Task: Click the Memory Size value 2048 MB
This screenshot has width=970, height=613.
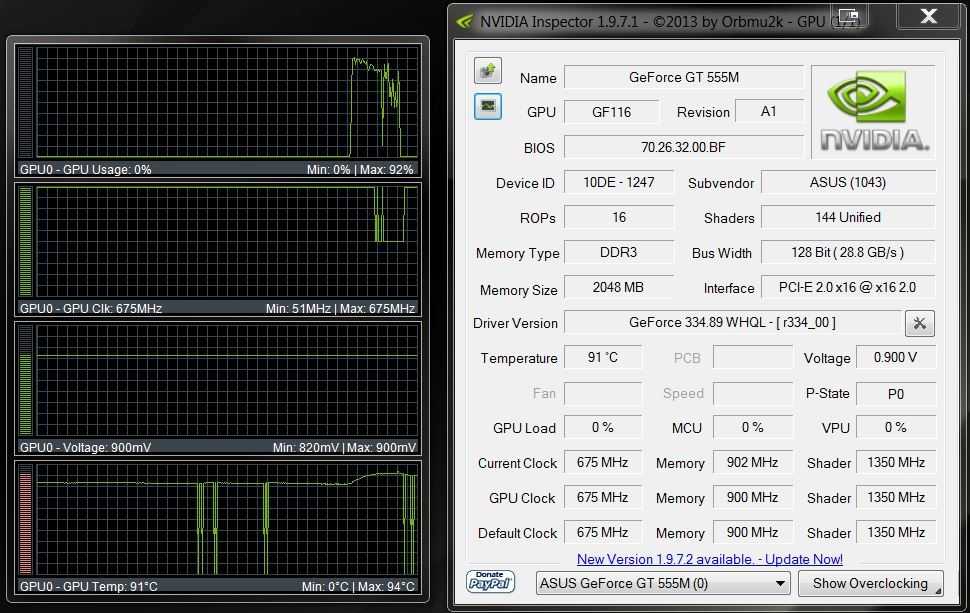Action: pyautogui.click(x=619, y=287)
